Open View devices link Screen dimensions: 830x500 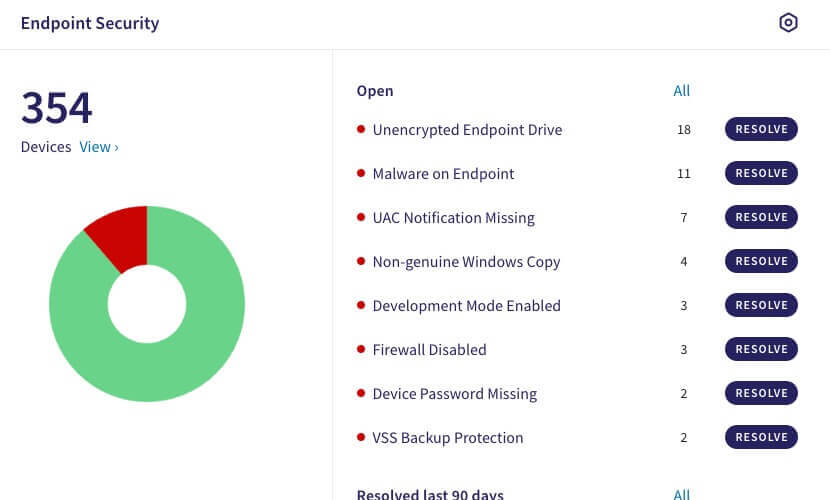pos(99,147)
